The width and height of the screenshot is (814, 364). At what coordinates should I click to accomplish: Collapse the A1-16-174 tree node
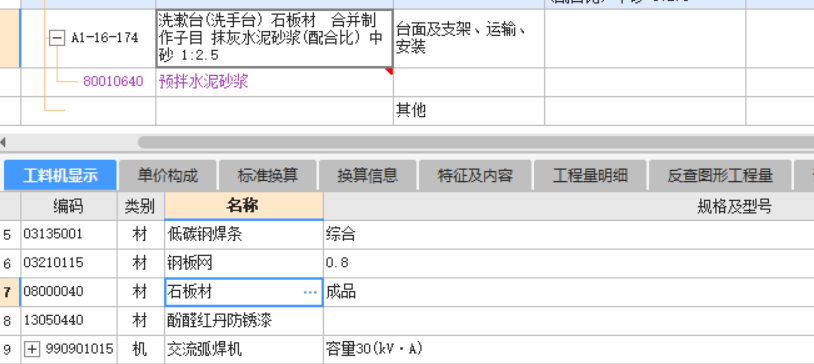57,38
